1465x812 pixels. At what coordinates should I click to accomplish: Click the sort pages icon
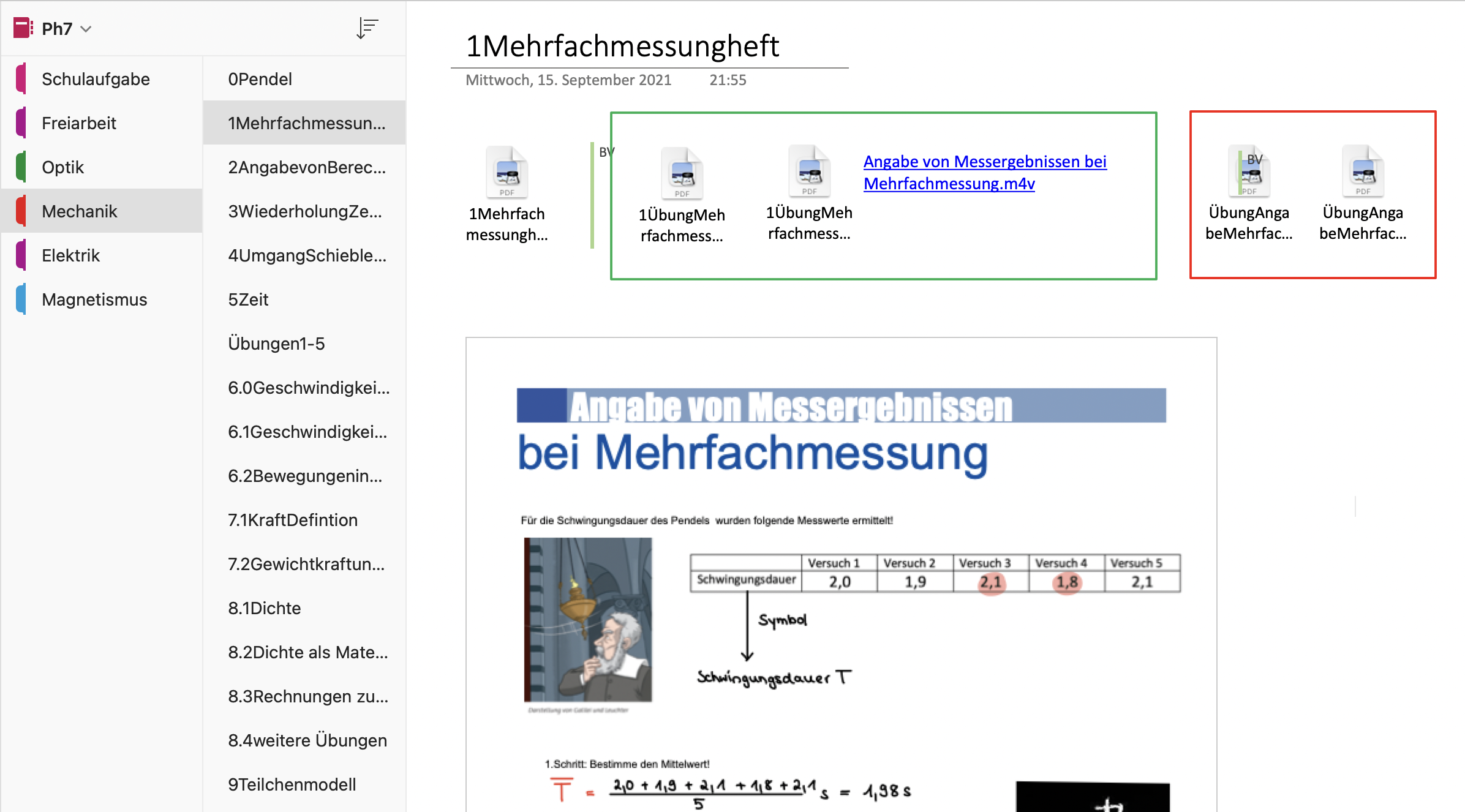(x=367, y=28)
